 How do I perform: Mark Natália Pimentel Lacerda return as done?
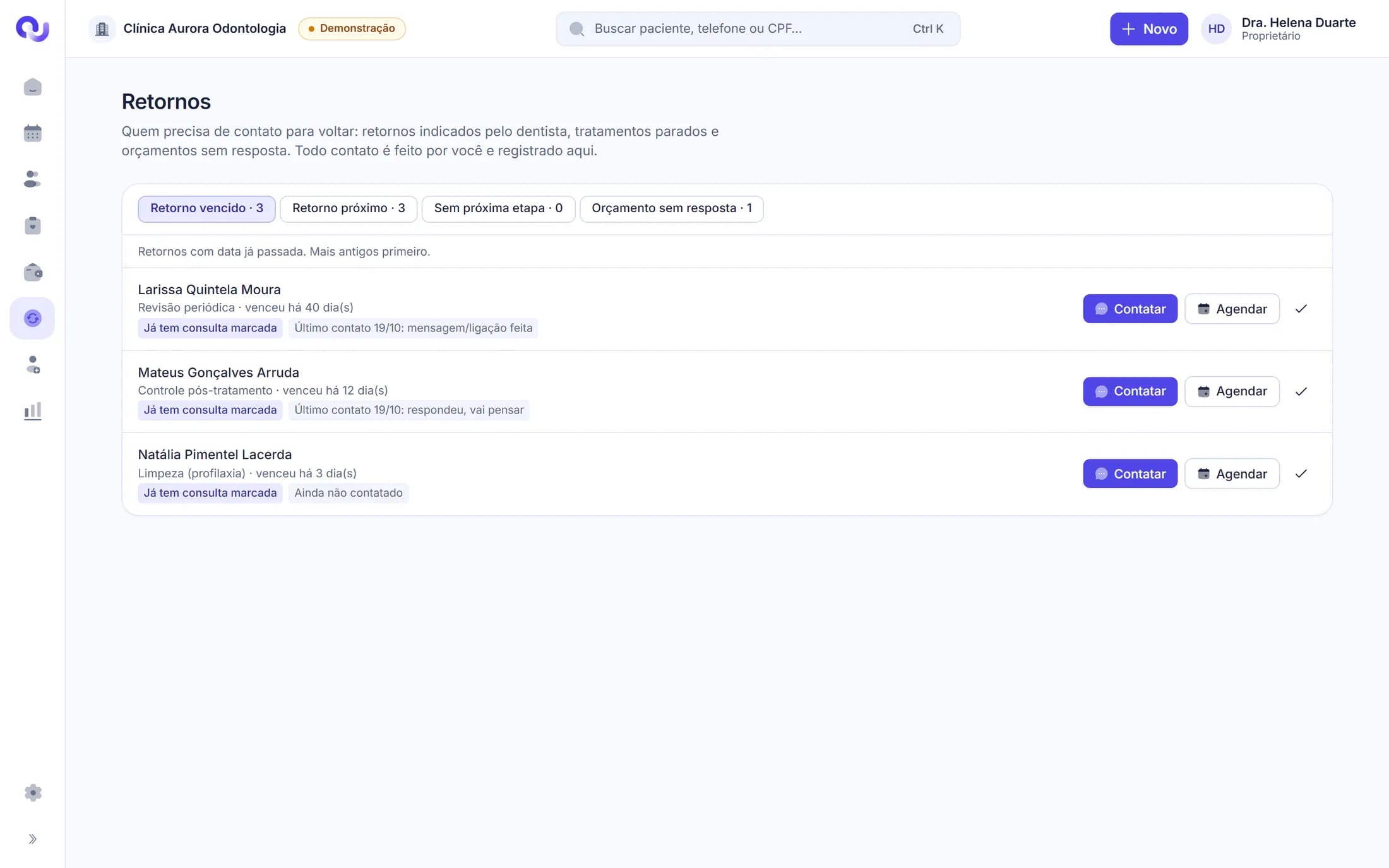[x=1301, y=473]
